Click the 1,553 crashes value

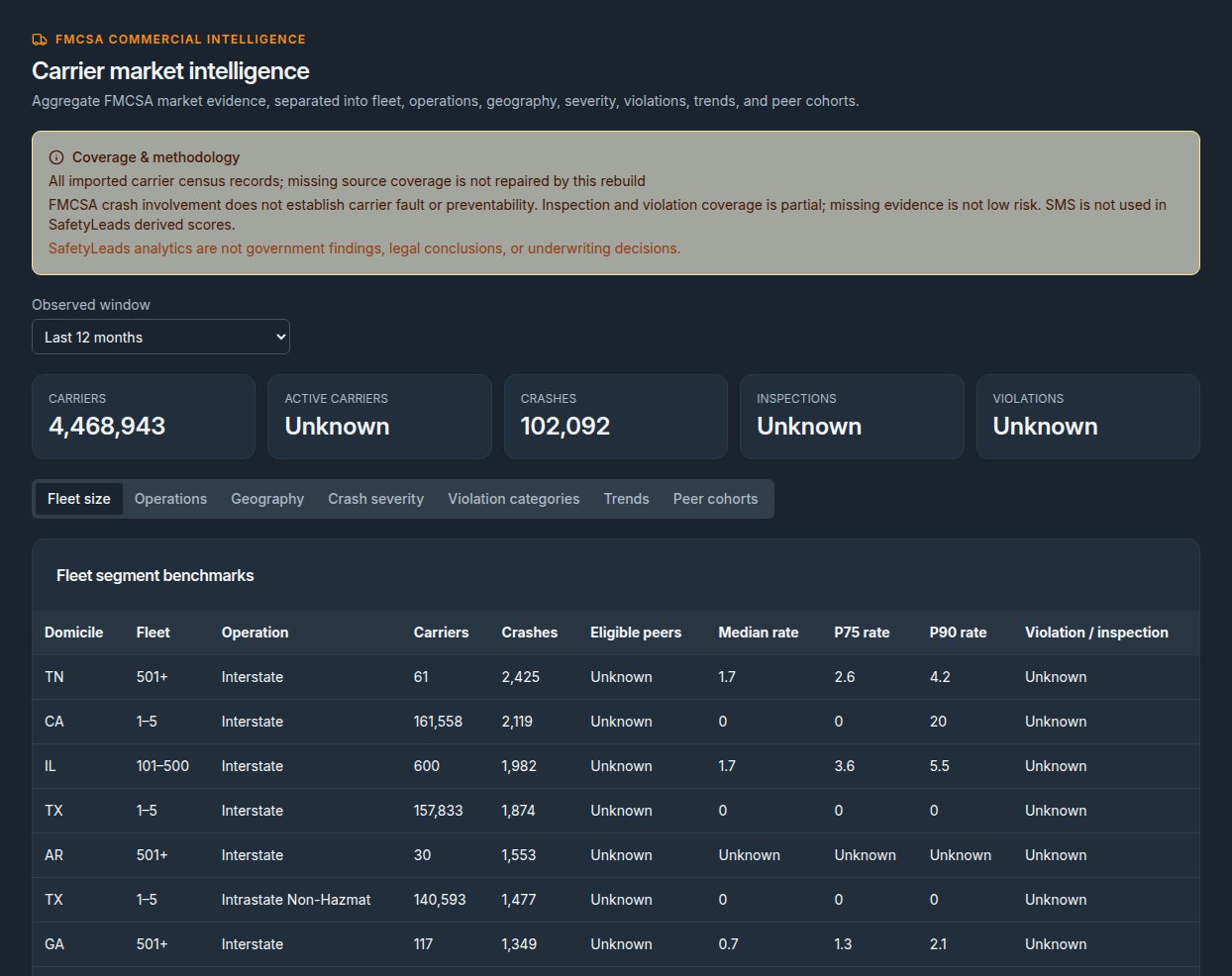coord(519,855)
